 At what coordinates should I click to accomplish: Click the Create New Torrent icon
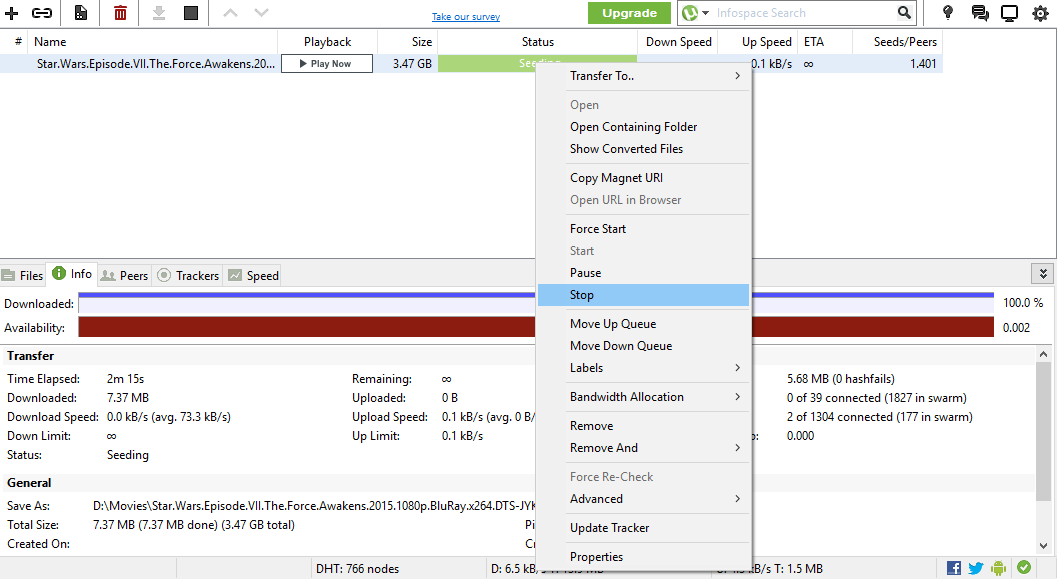(80, 13)
